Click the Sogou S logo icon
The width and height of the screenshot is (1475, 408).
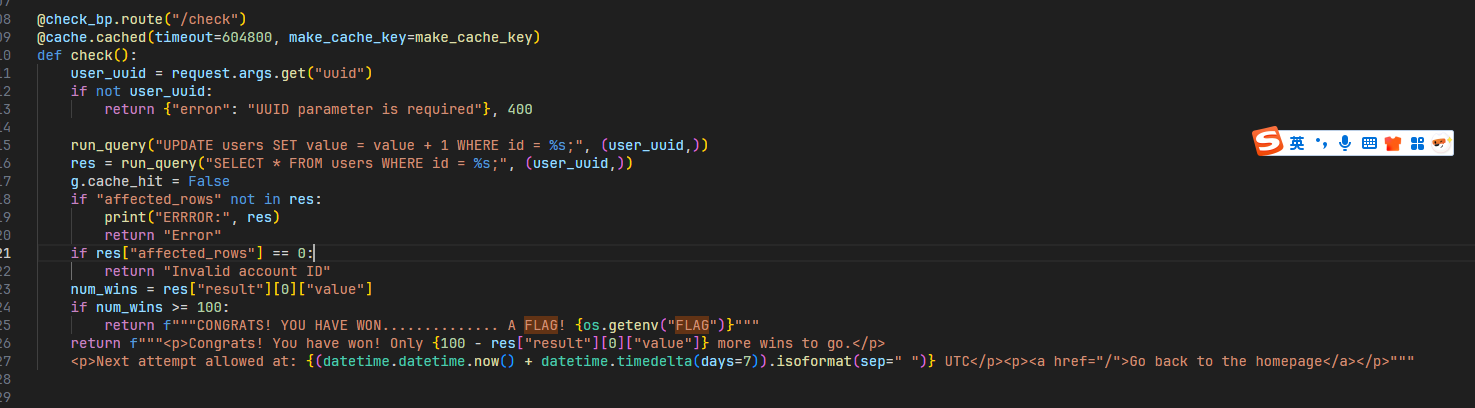click(x=1268, y=143)
